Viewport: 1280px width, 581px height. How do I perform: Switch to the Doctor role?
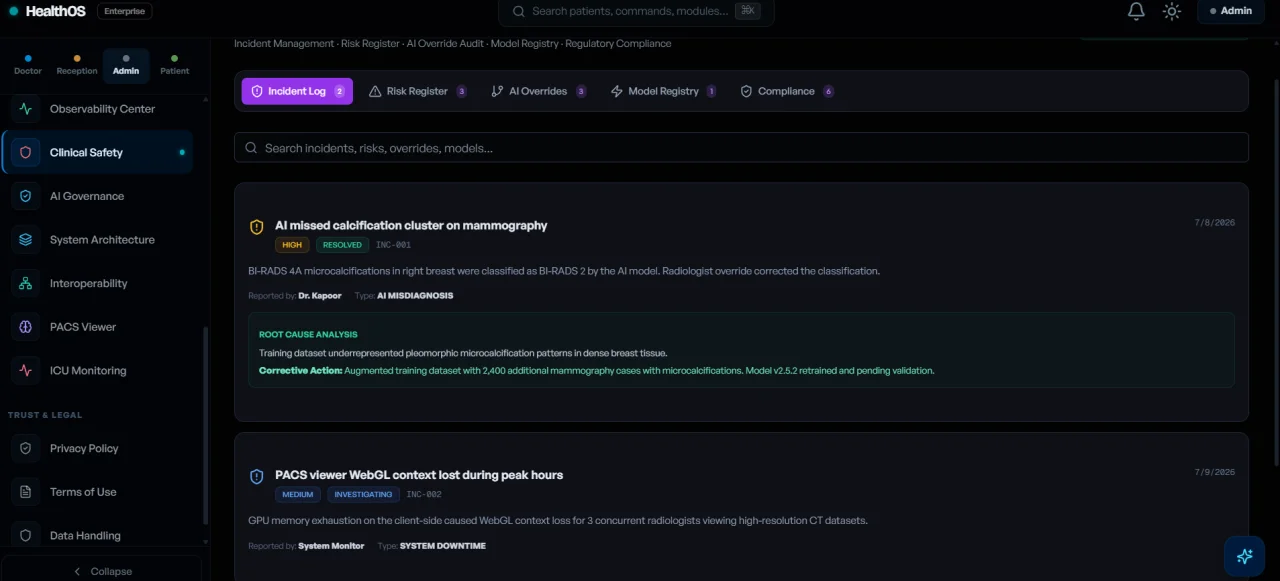(28, 66)
